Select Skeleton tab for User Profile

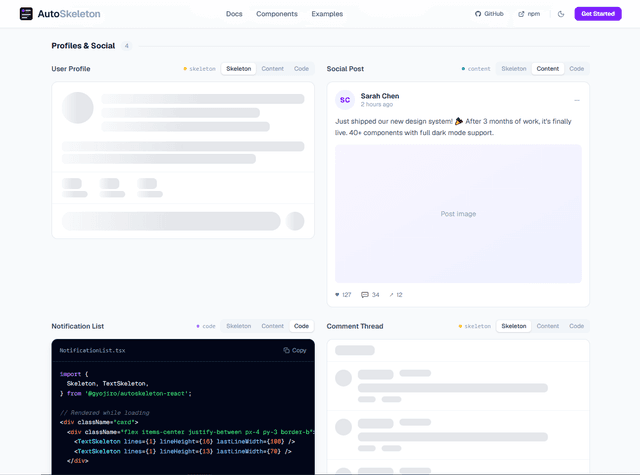click(239, 69)
